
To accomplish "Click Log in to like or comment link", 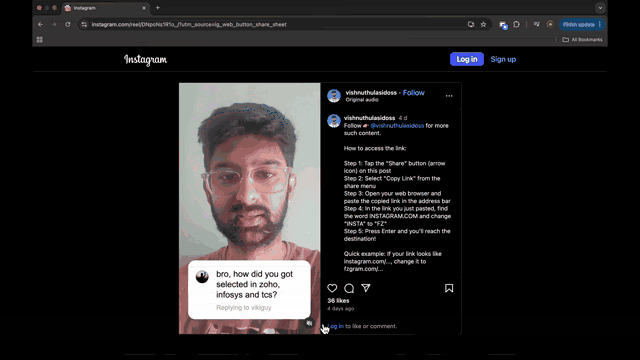I will (336, 326).
